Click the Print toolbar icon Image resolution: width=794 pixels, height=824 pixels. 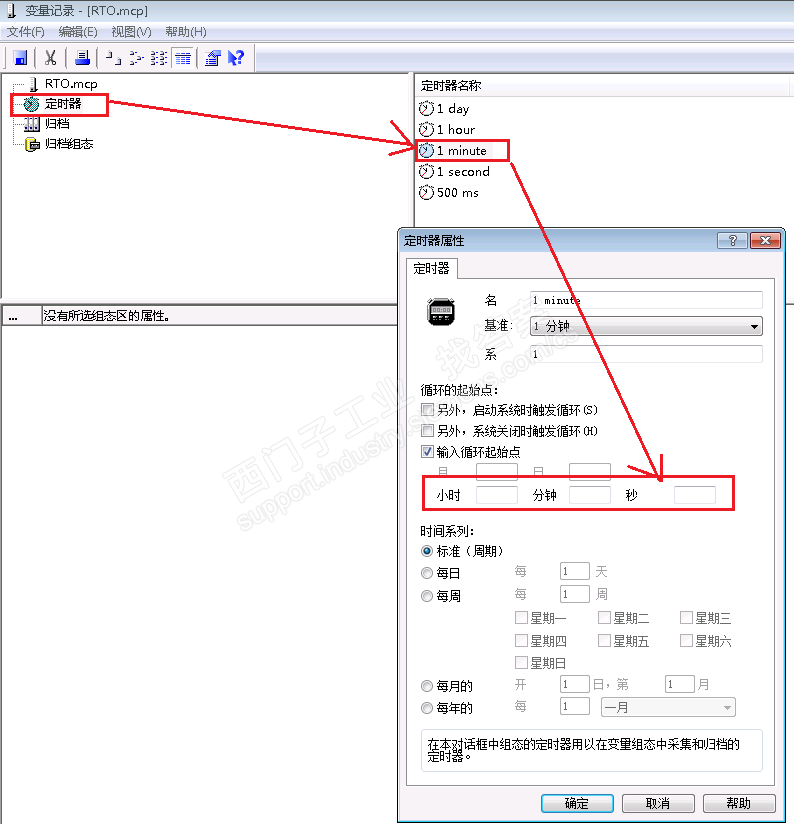[x=82, y=58]
